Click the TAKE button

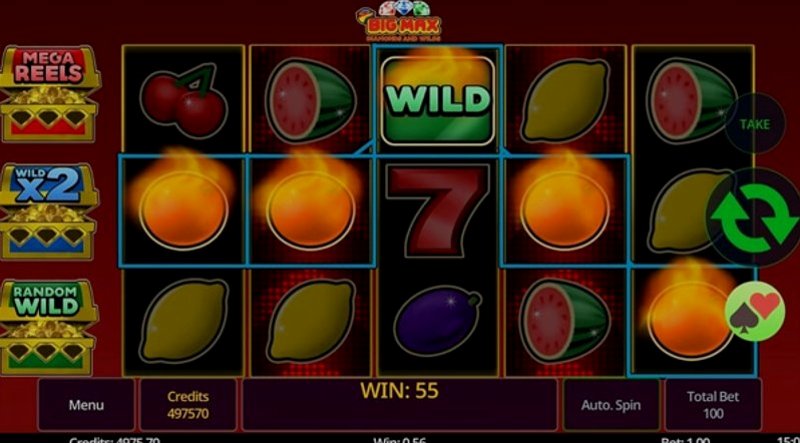coord(755,124)
